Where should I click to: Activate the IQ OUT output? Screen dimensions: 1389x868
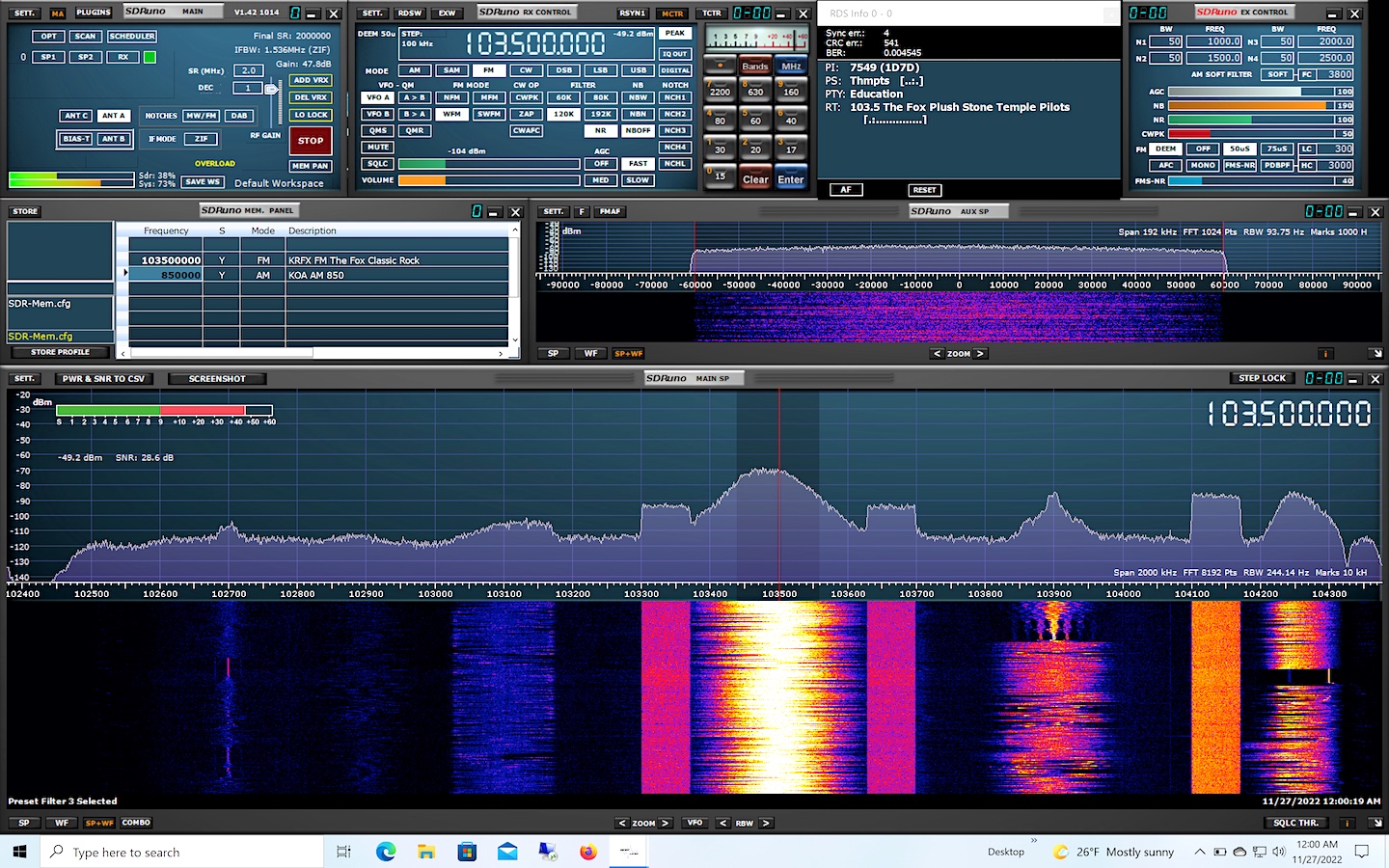[674, 54]
